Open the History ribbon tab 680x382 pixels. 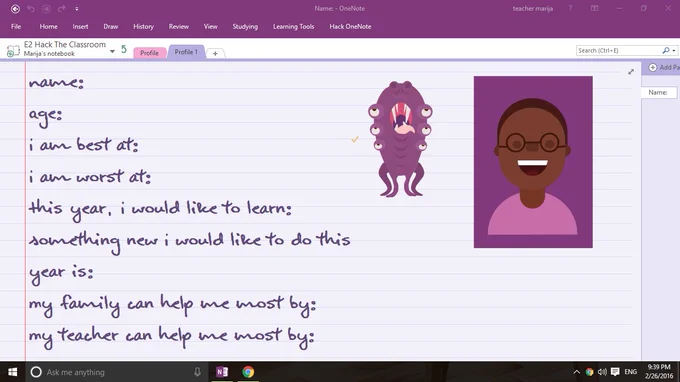[144, 26]
